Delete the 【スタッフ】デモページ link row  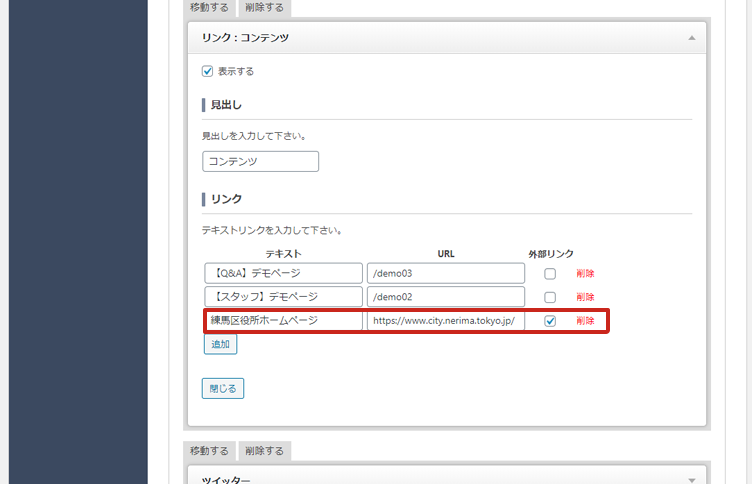pyautogui.click(x=585, y=297)
